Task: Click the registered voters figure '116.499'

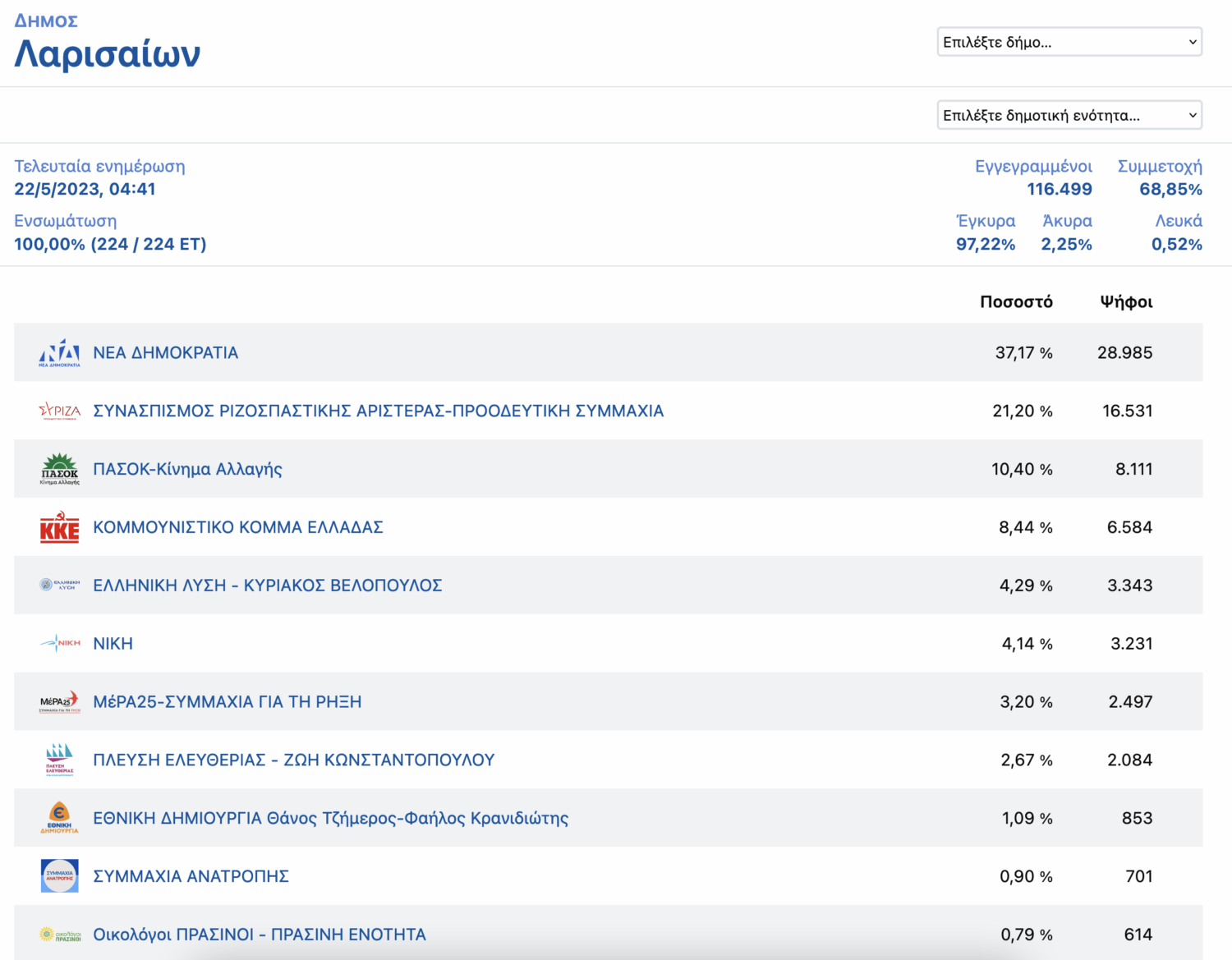Action: coord(1060,189)
